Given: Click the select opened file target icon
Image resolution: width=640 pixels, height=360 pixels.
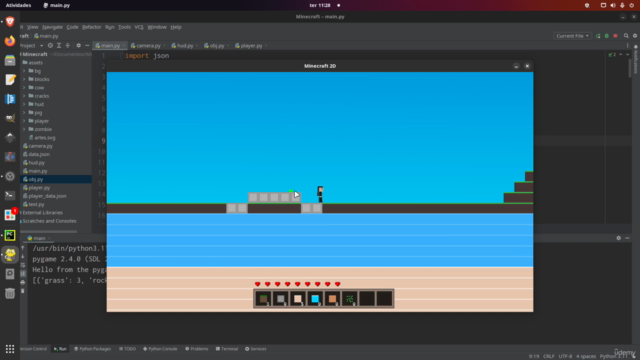Looking at the screenshot, I should [x=50, y=46].
